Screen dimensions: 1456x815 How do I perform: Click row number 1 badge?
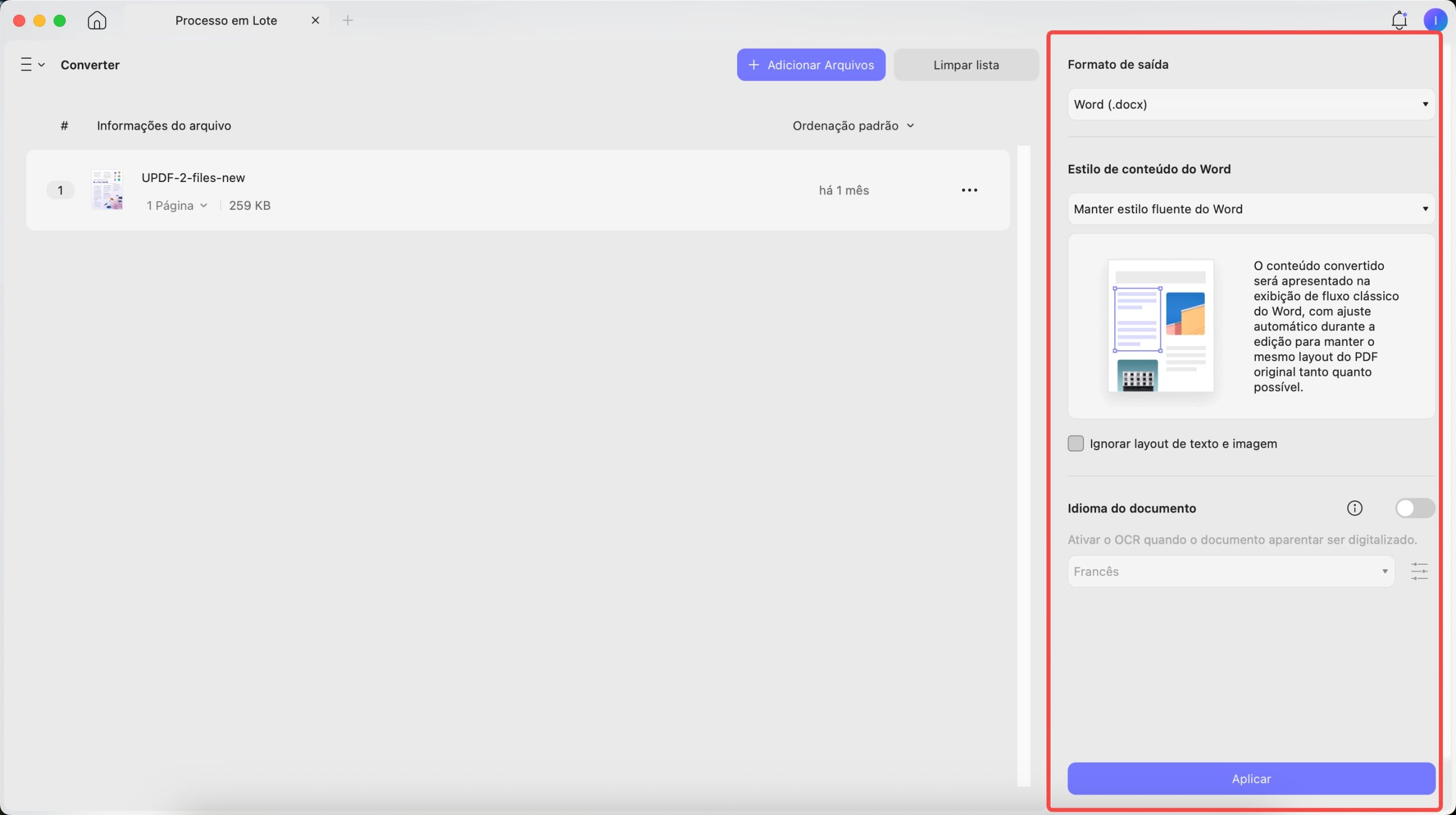pyautogui.click(x=60, y=190)
